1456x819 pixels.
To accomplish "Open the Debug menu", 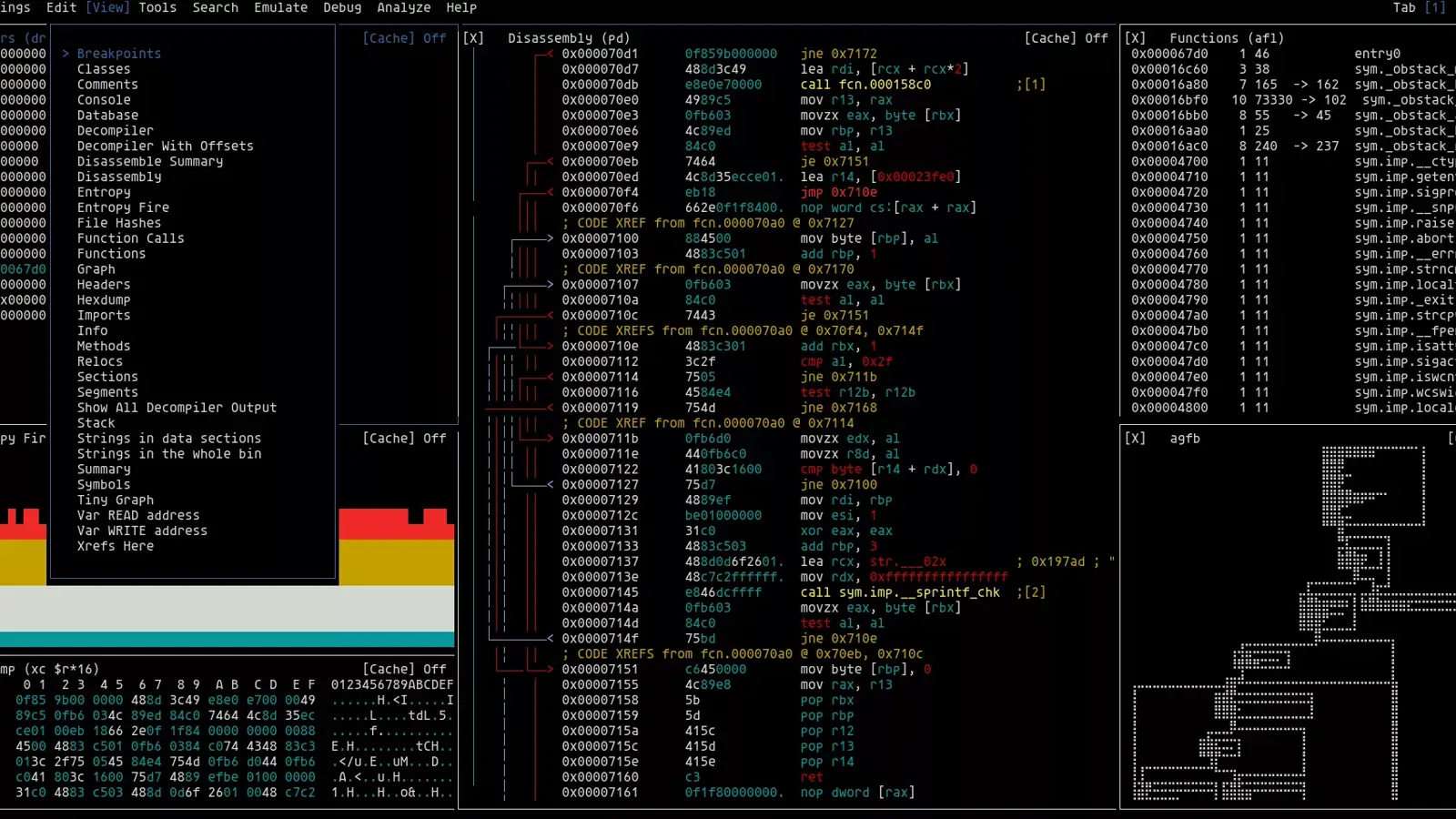I will click(x=342, y=7).
